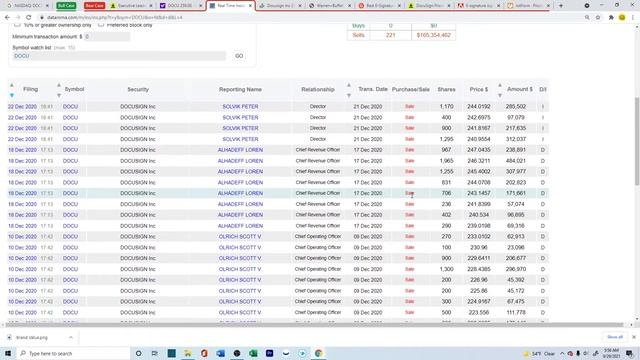Click the Symbol watch list field
The image size is (640, 360).
click(119, 56)
